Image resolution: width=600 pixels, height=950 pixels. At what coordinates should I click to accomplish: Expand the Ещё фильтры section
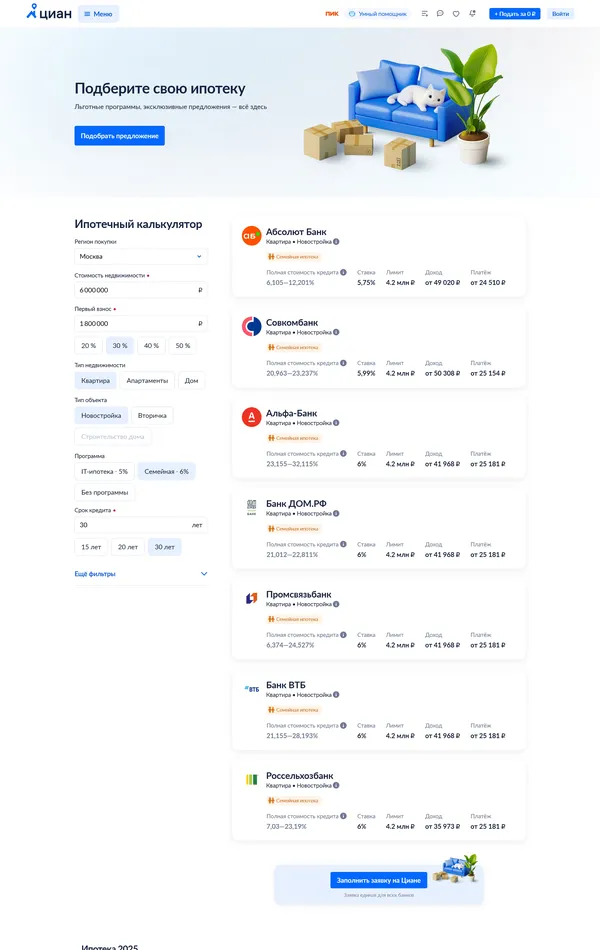[141, 574]
